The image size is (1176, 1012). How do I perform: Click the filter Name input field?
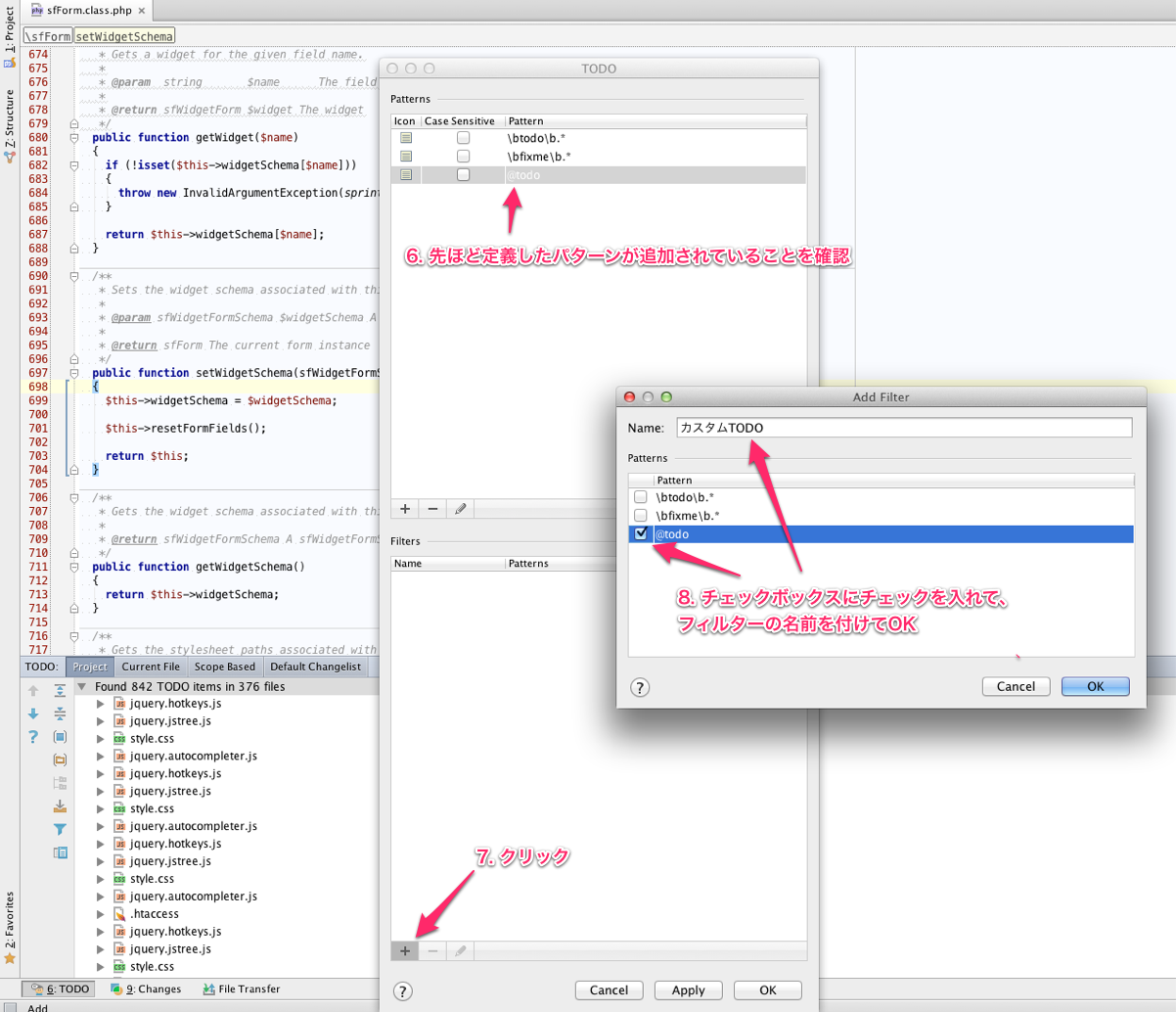(903, 428)
